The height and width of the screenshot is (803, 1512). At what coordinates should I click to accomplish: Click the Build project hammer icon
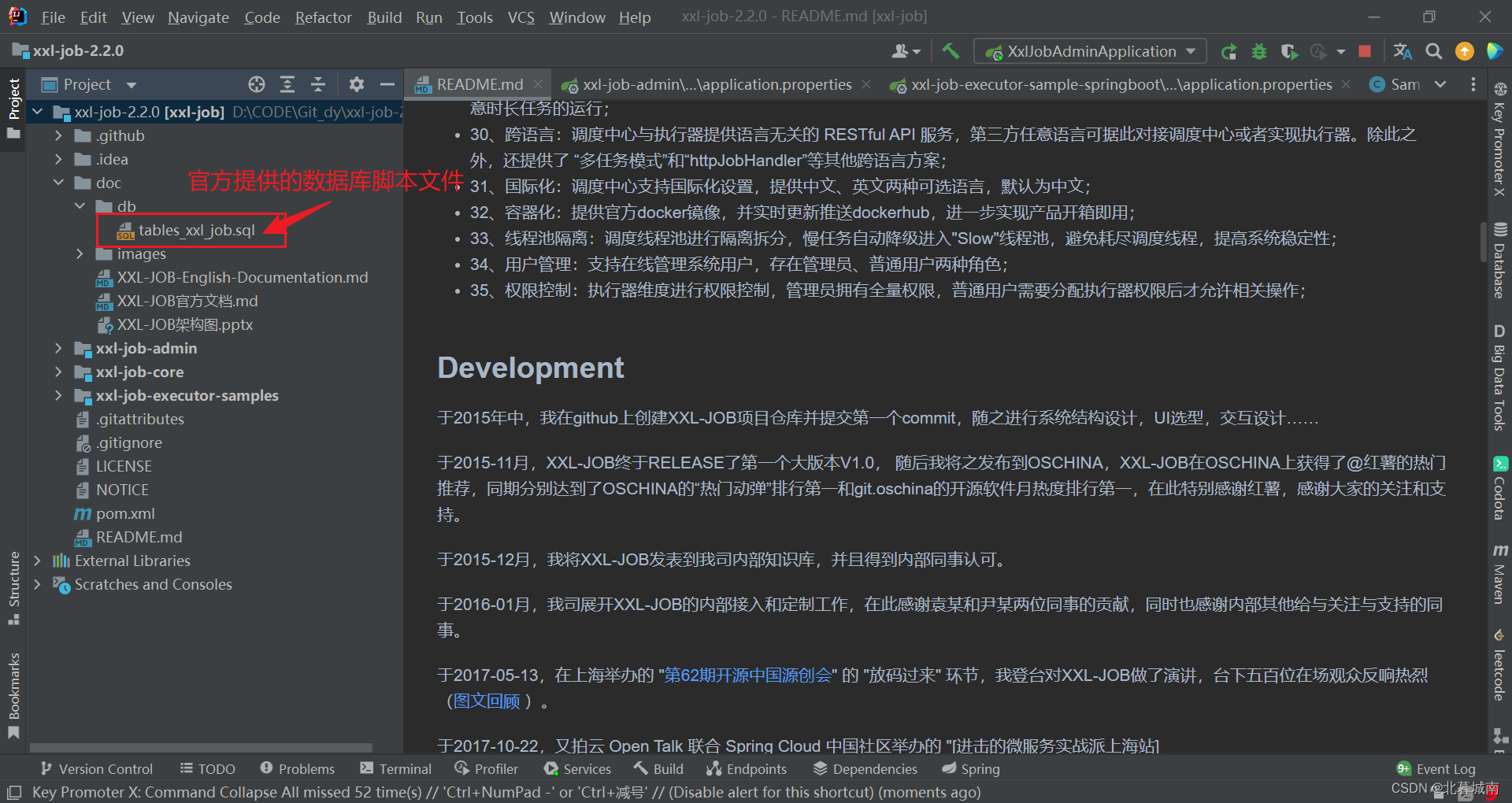pos(951,51)
